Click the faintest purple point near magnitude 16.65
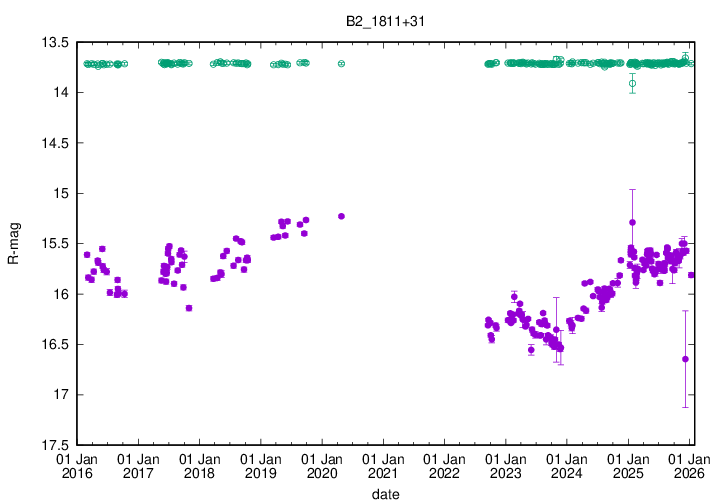This screenshot has width=720, height=504. pyautogui.click(x=685, y=359)
